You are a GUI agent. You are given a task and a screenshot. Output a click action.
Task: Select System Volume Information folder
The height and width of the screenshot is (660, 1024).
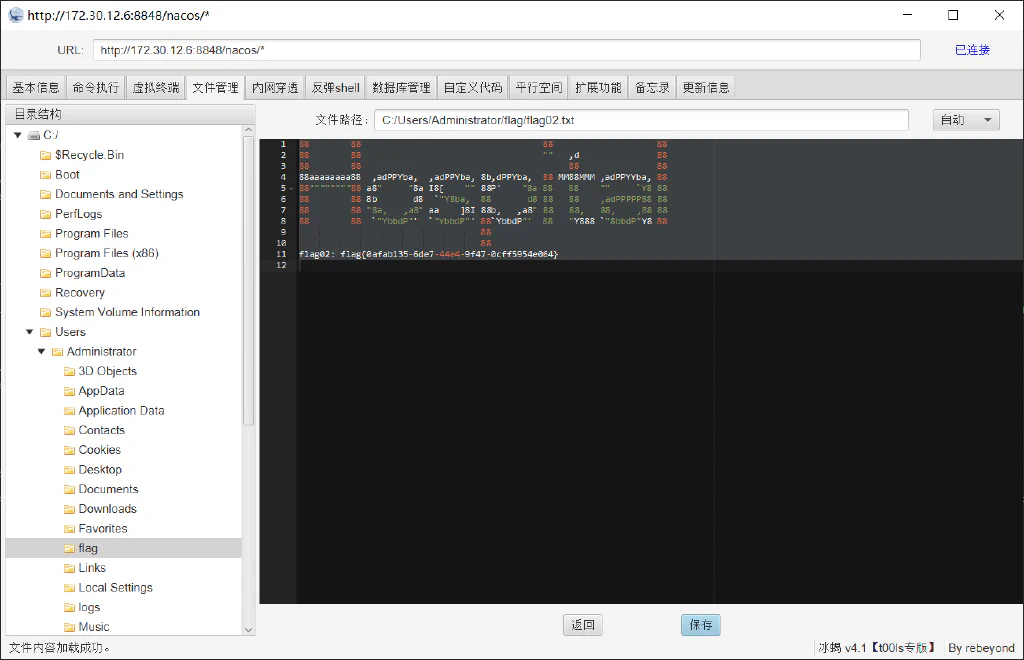point(127,313)
